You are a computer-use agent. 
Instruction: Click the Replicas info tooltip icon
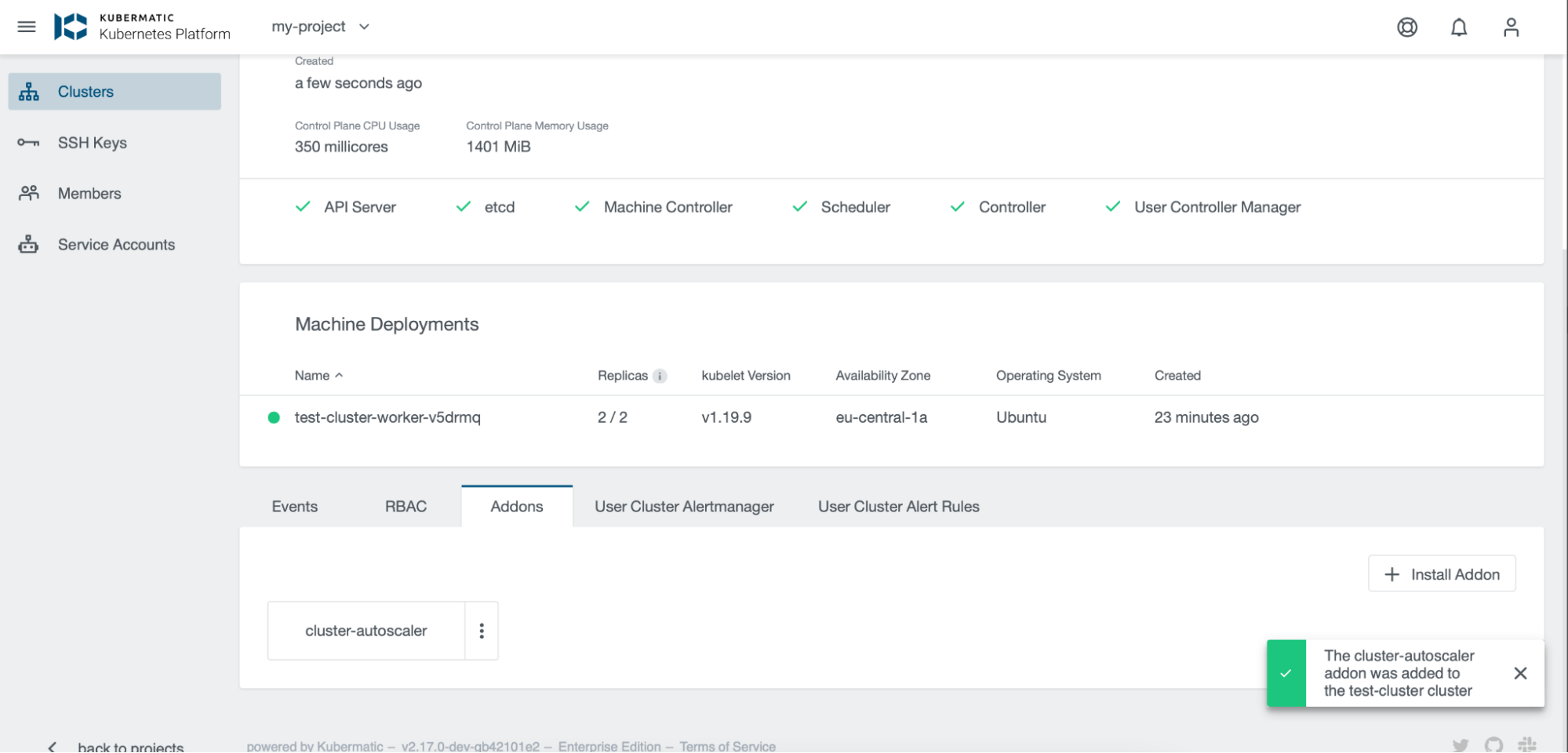(660, 376)
